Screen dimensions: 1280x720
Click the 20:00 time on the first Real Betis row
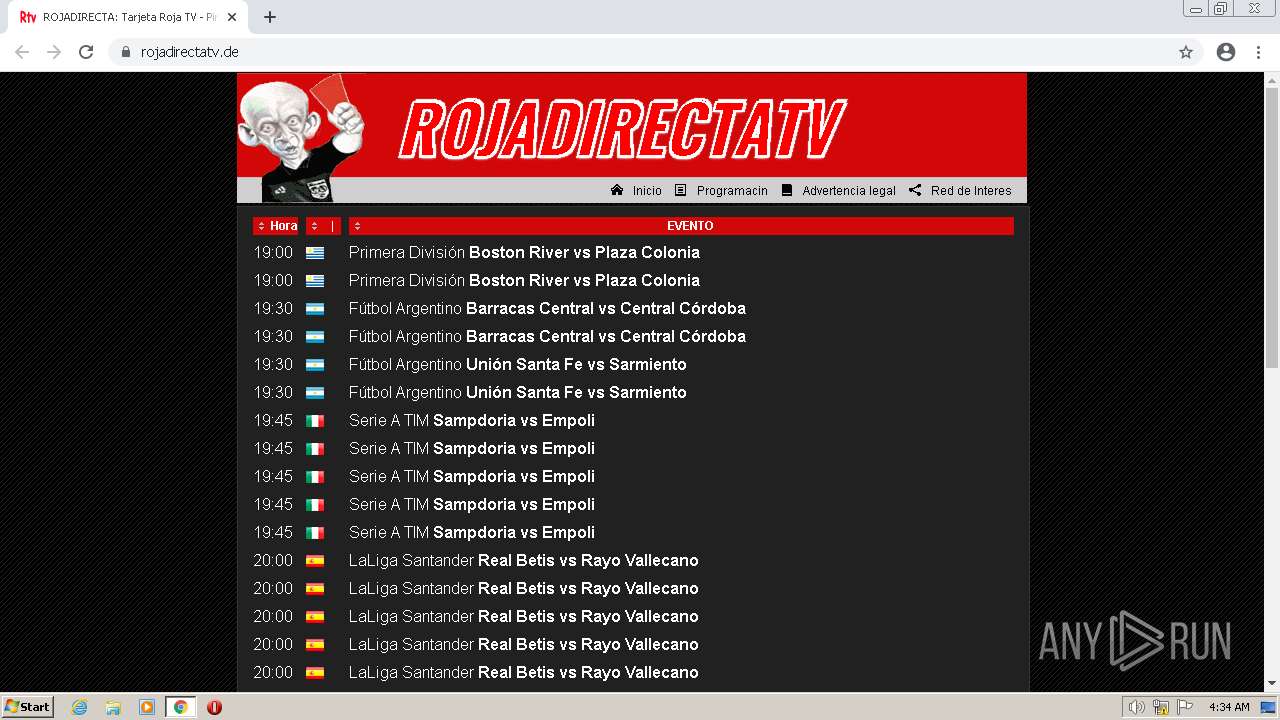tap(273, 561)
